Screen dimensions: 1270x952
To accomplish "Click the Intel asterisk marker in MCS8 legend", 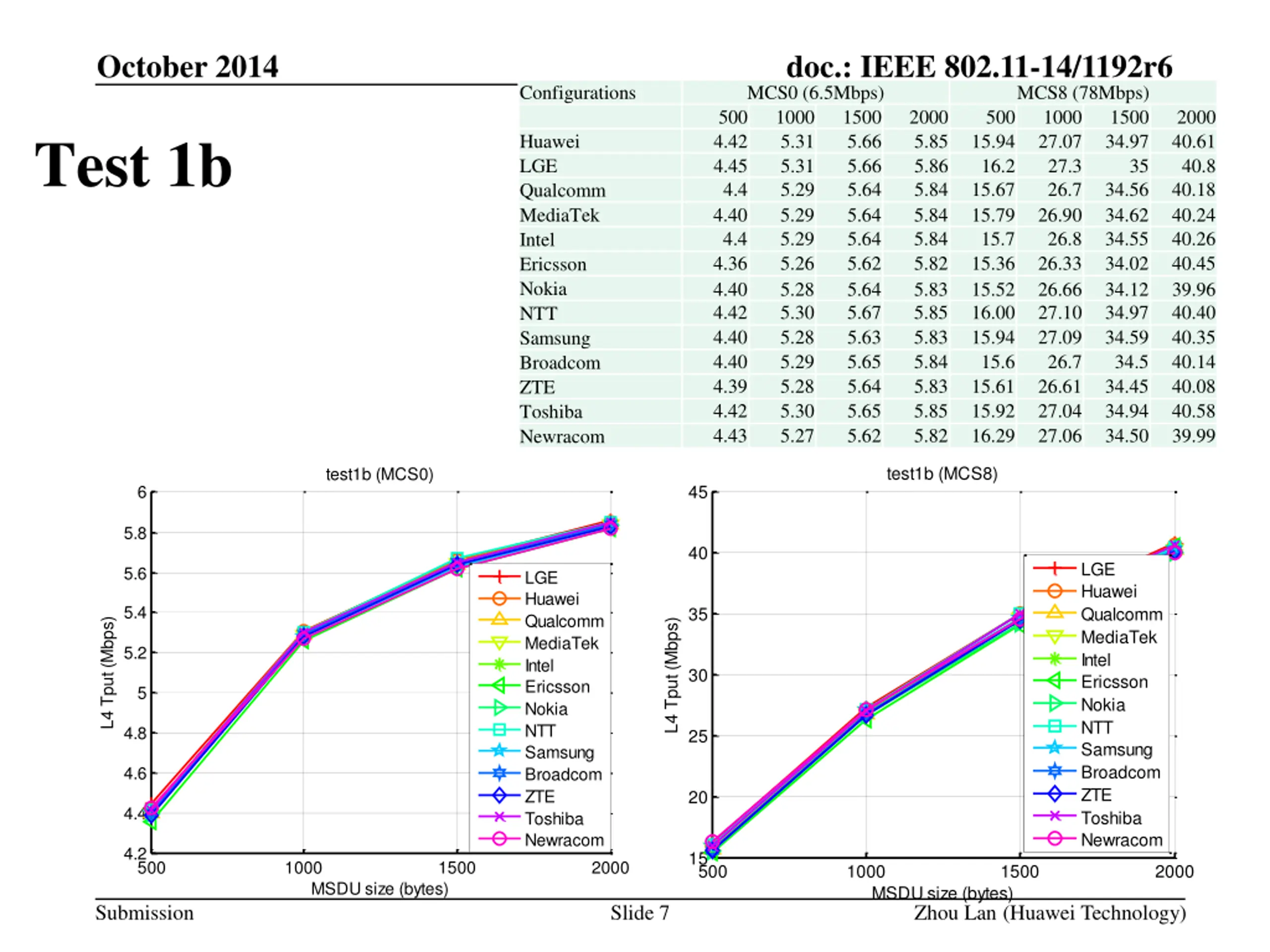I will coord(1054,659).
